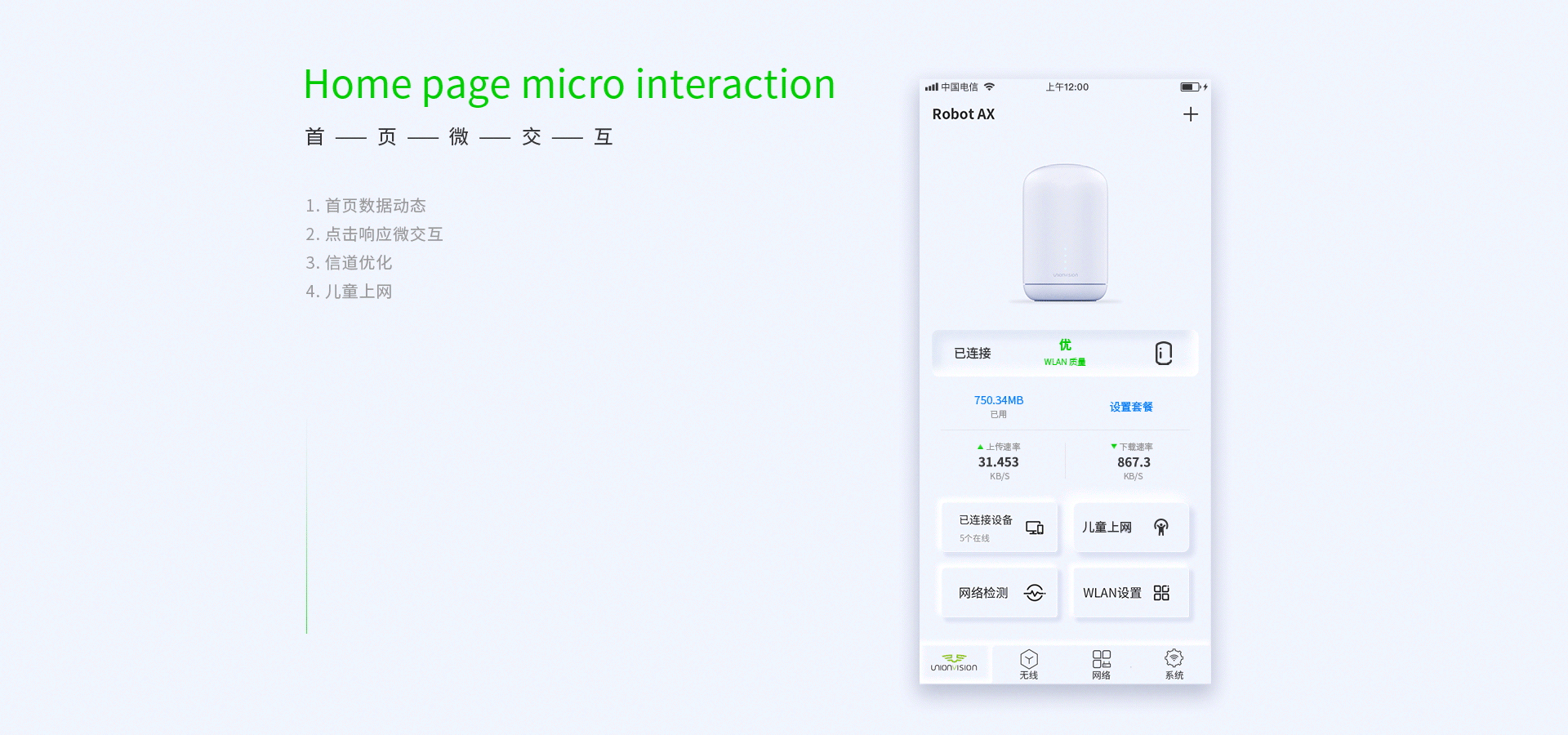The height and width of the screenshot is (735, 1568).
Task: Click the Home page micro interaction heading
Action: (x=569, y=86)
